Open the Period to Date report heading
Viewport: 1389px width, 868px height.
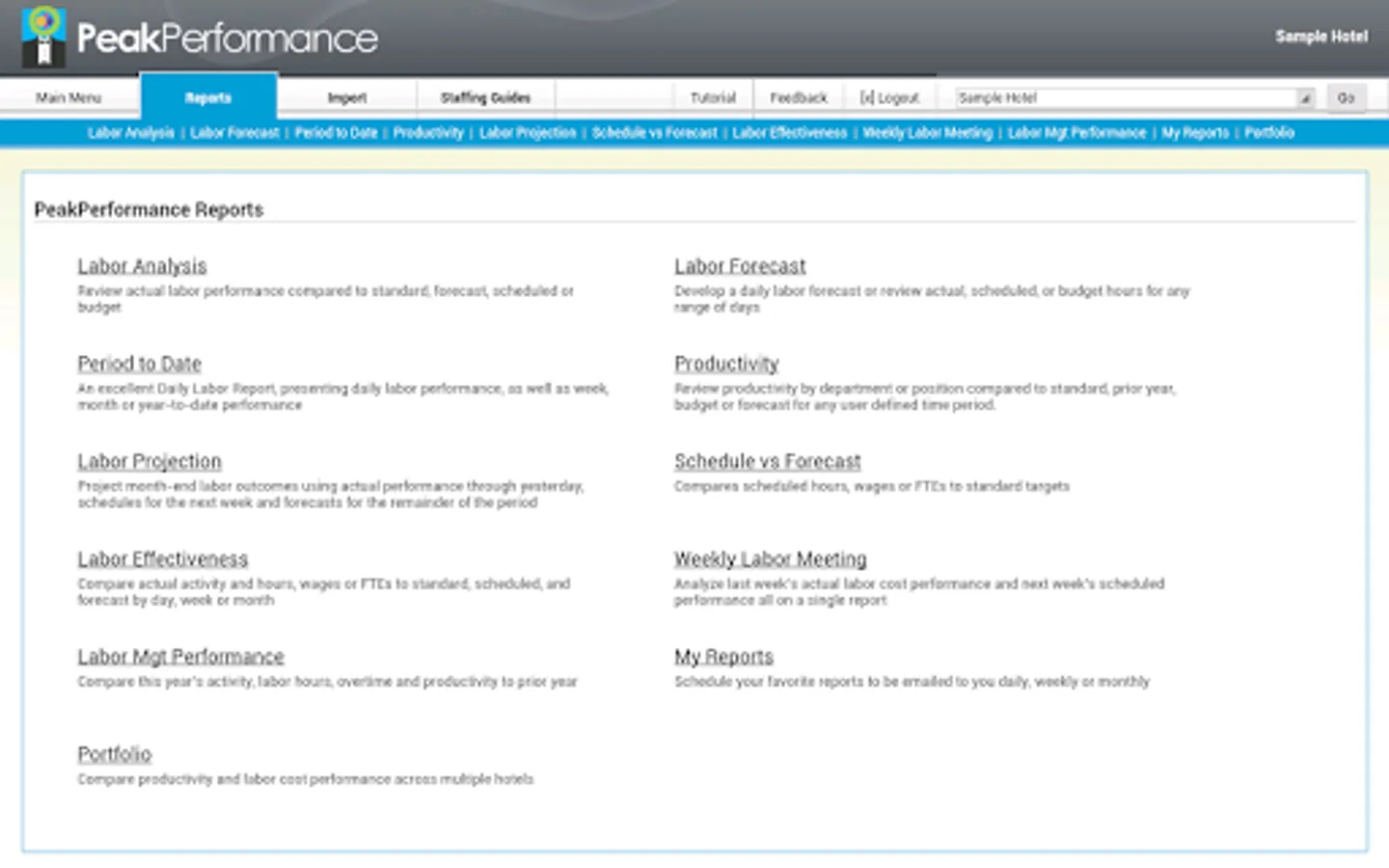(x=140, y=364)
